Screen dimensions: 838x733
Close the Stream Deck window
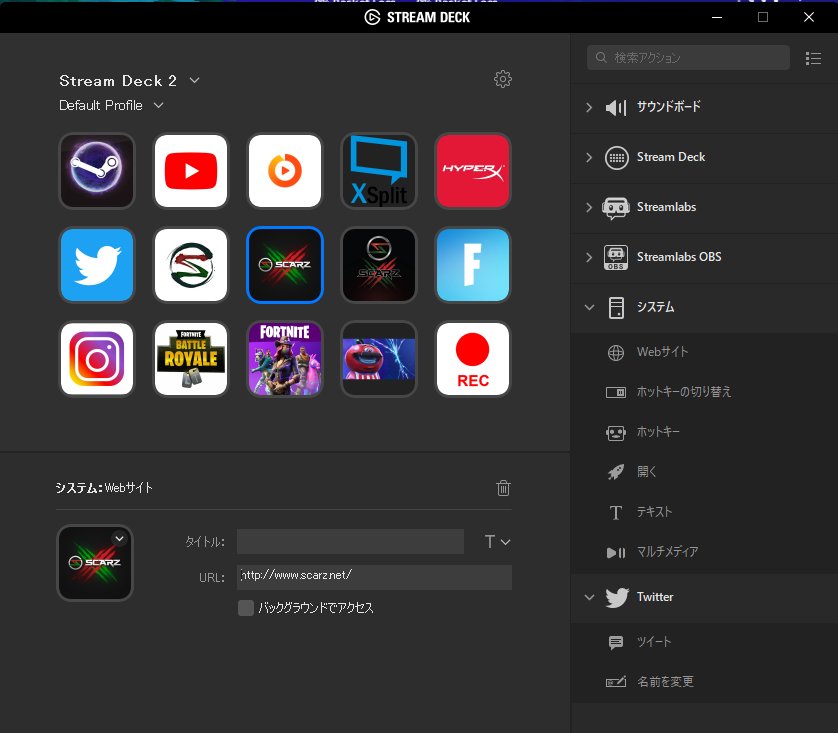click(x=809, y=17)
